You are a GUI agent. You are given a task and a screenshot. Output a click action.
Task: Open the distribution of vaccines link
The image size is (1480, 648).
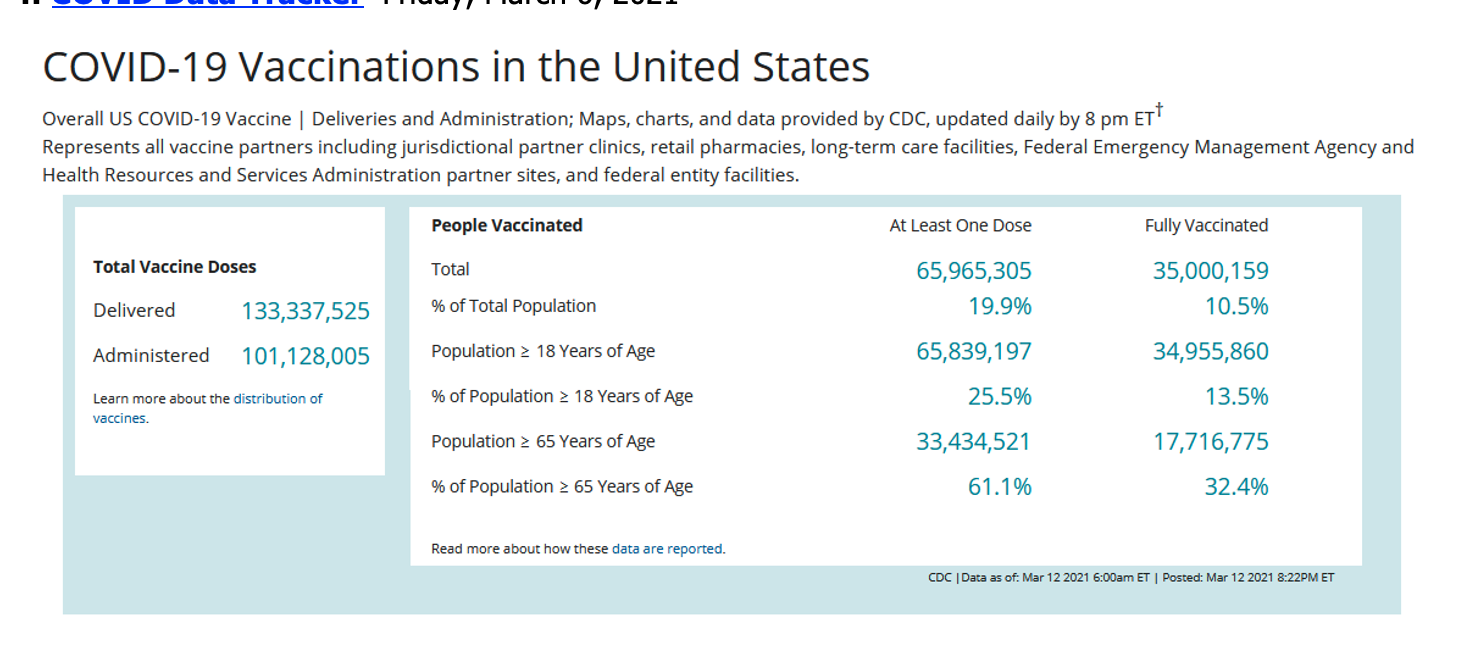[x=277, y=399]
